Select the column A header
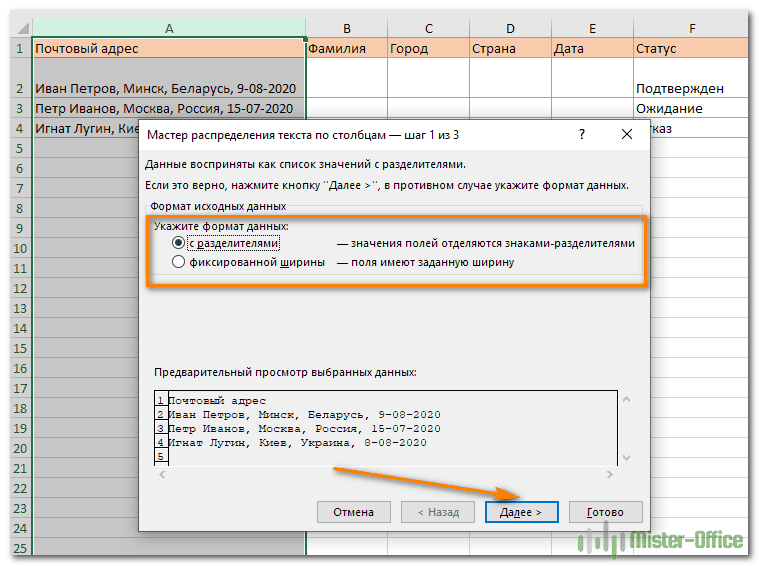The width and height of the screenshot is (759, 566). 169,28
